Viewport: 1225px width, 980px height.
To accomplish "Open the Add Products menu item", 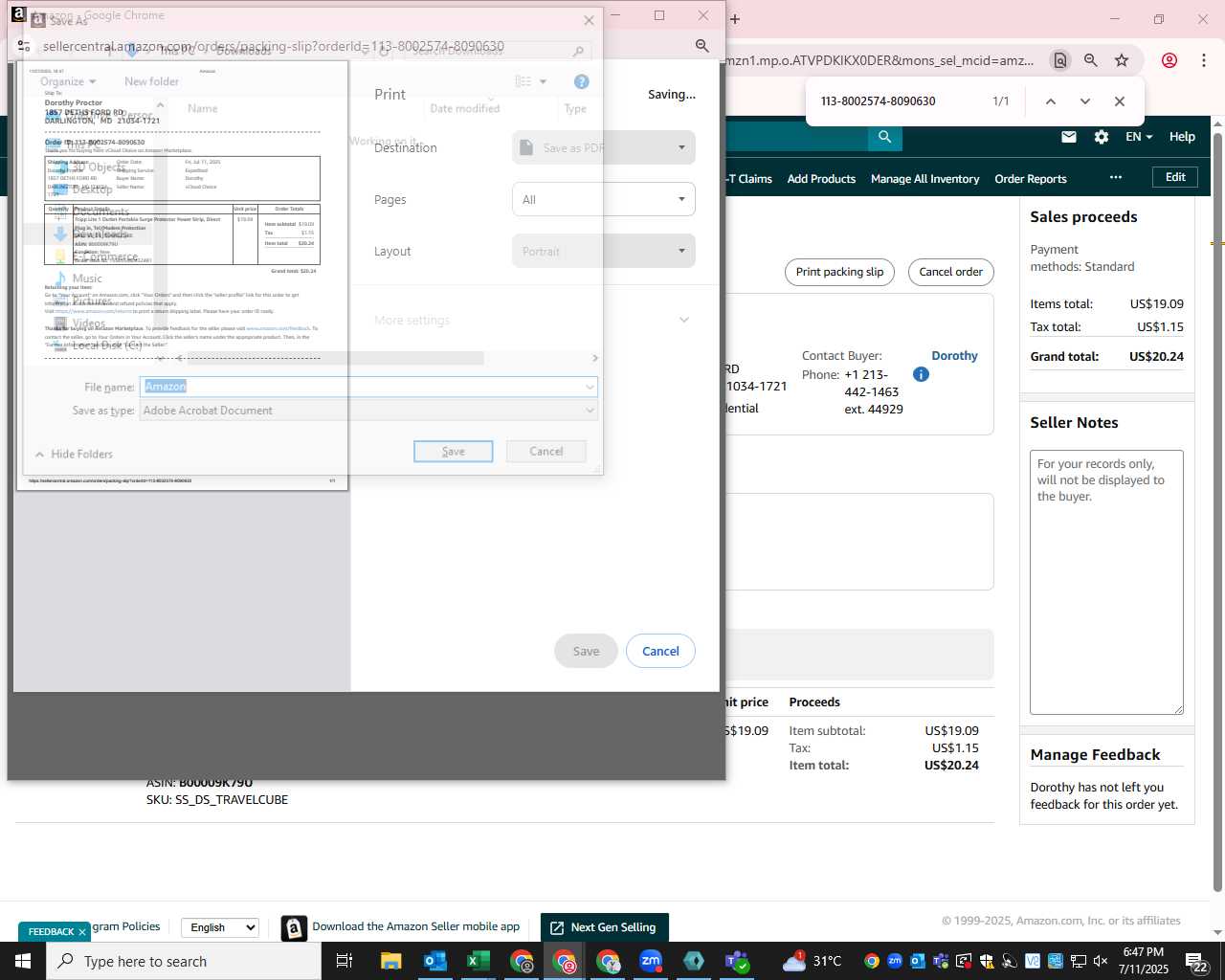I will (x=821, y=179).
